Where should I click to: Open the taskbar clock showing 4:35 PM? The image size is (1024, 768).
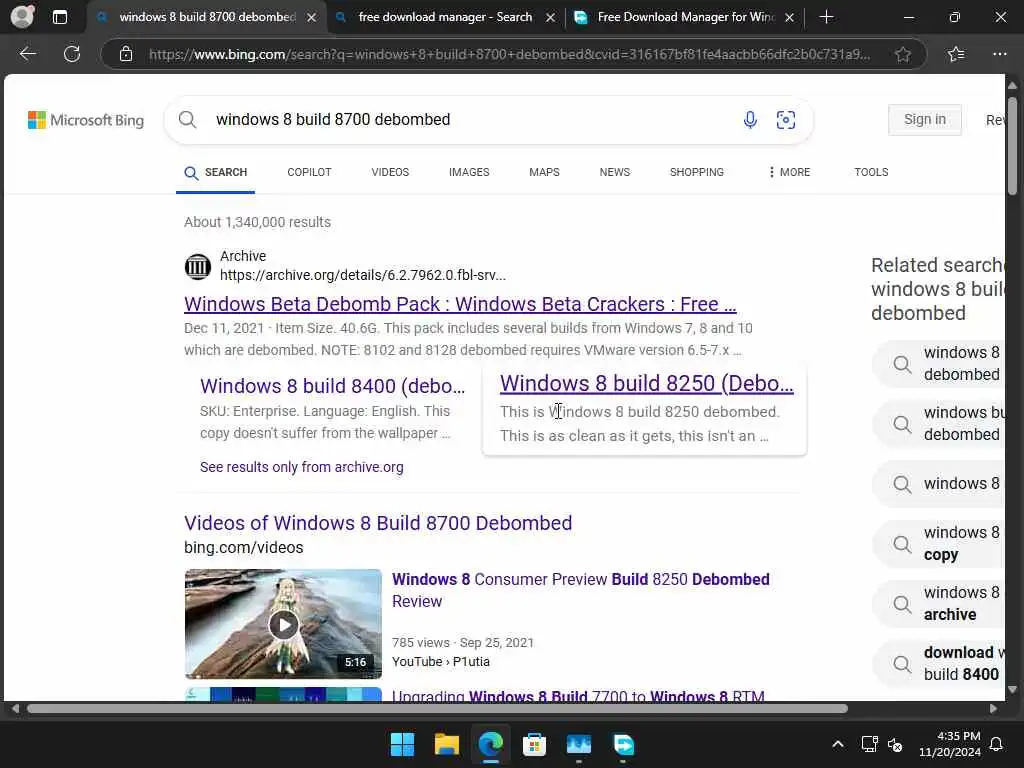950,744
